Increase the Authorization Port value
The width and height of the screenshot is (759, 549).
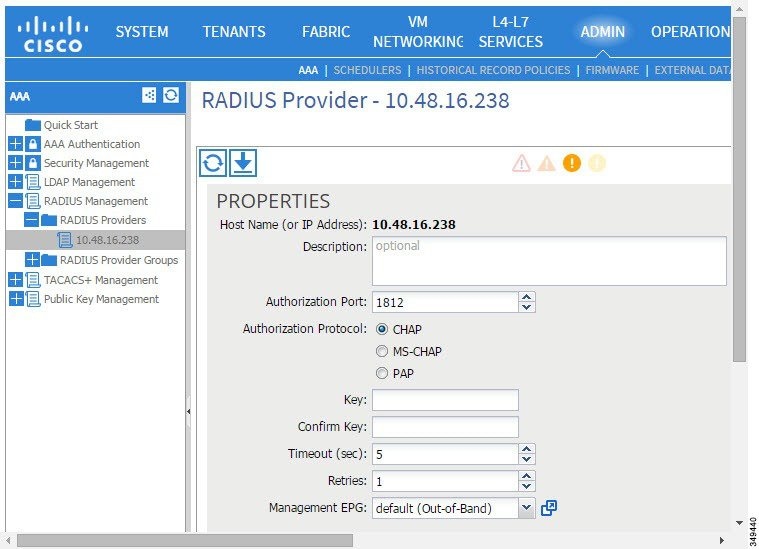tap(527, 297)
